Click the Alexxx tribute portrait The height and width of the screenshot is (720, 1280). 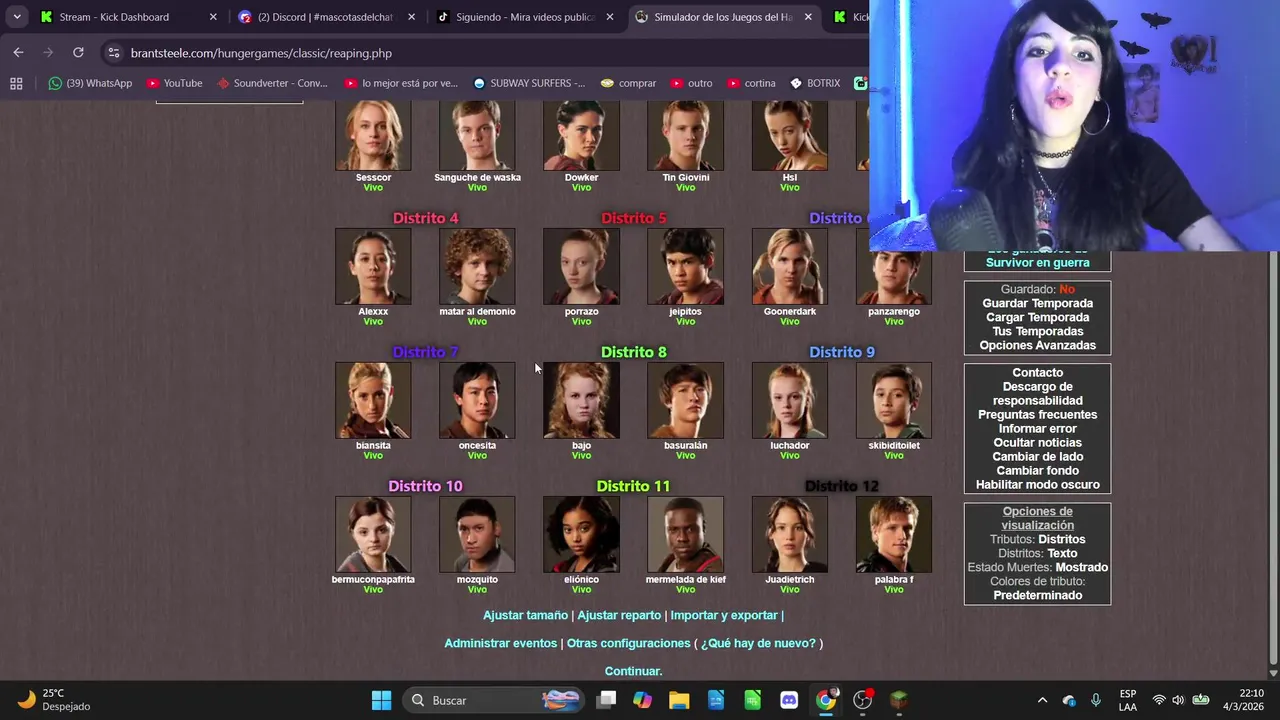(373, 266)
